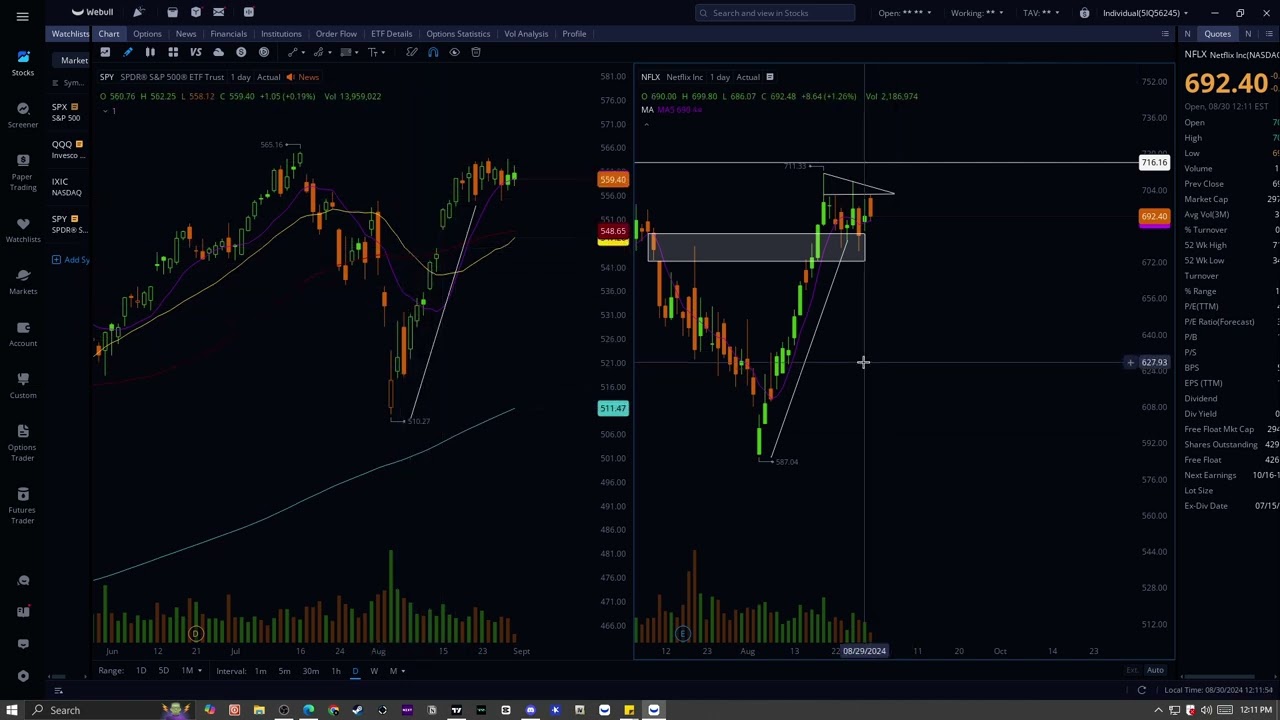Open the settings hexagon icon in sidebar
Viewport: 1280px width, 720px height.
tap(23, 676)
